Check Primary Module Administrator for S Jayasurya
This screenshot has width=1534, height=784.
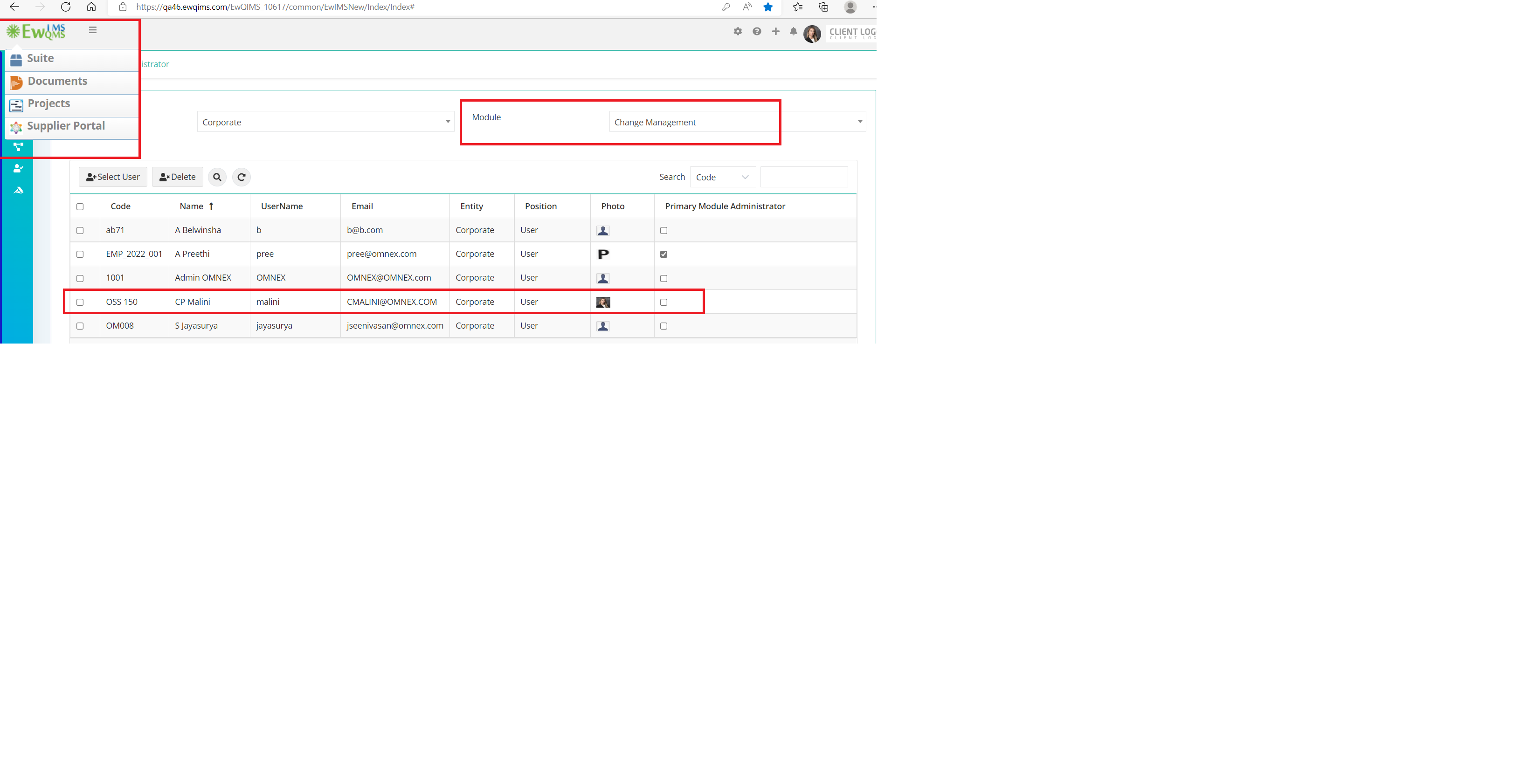coord(663,326)
